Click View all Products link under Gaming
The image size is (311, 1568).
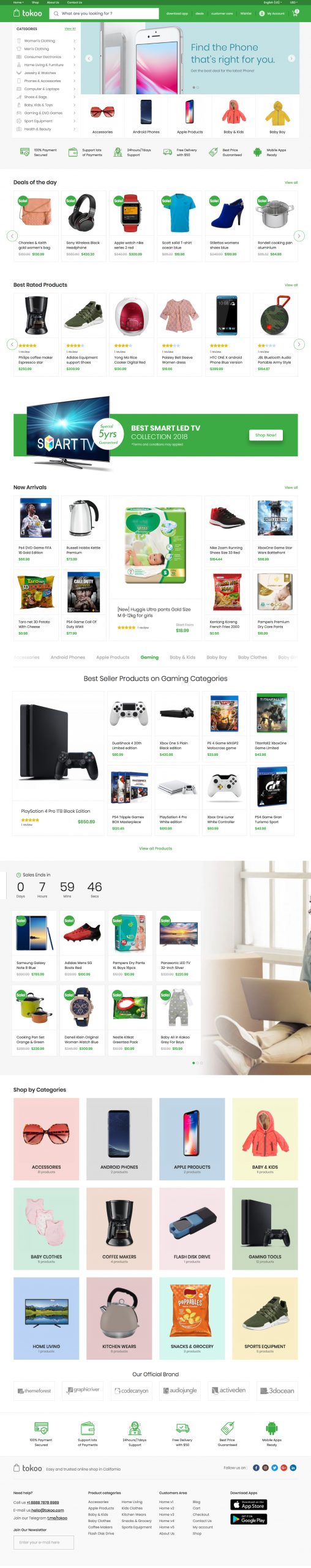click(155, 848)
